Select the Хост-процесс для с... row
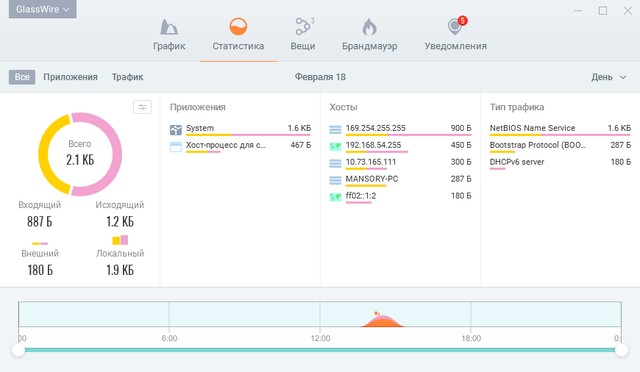Image resolution: width=640 pixels, height=372 pixels. pos(240,146)
